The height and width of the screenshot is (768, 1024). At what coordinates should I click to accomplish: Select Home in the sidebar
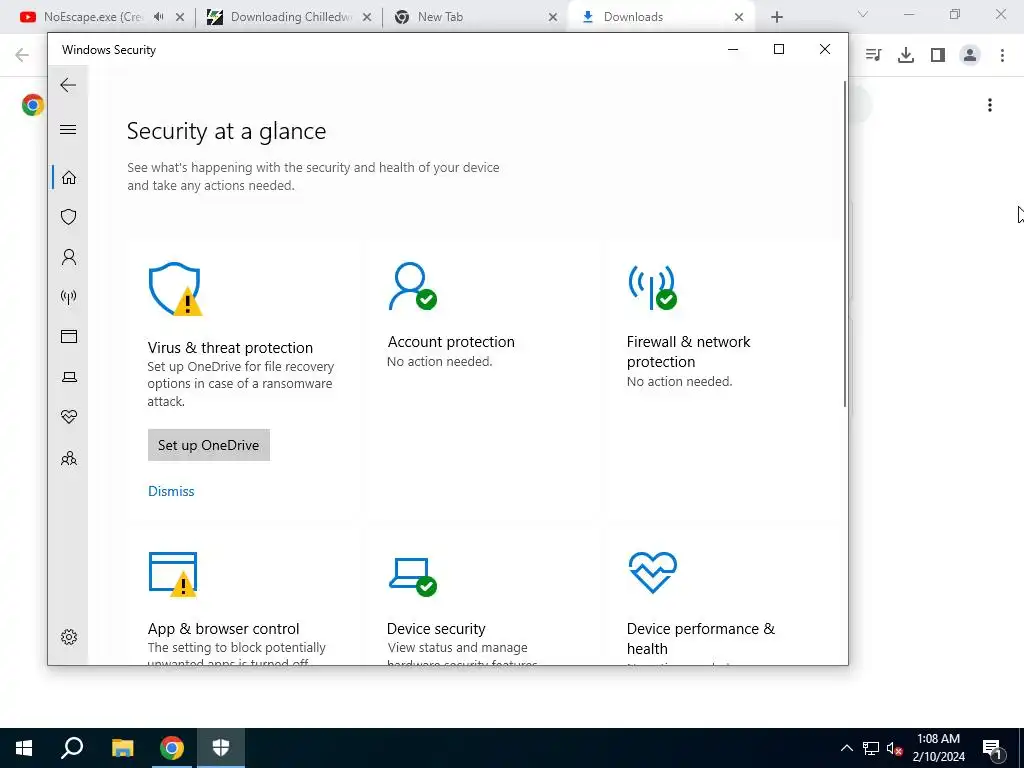tap(69, 178)
